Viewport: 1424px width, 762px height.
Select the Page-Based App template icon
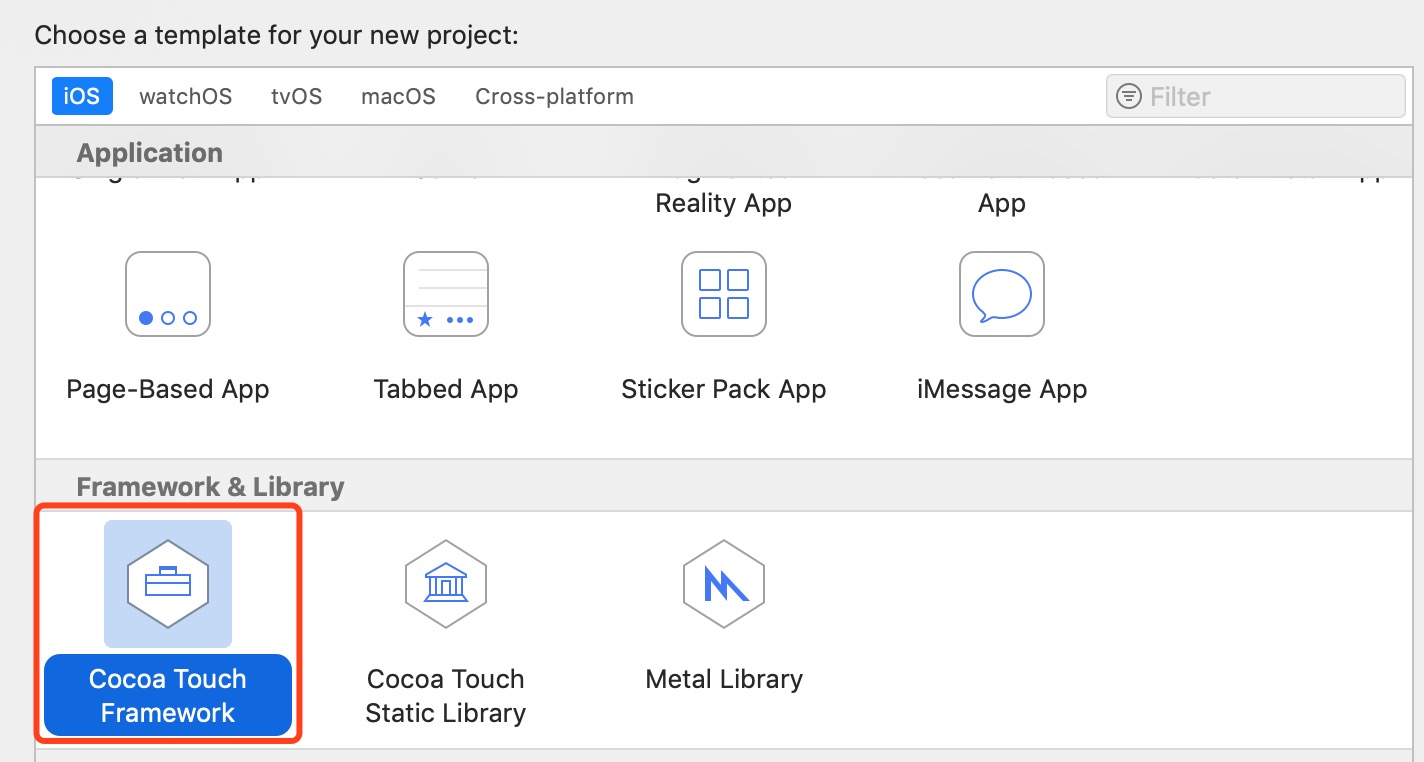click(168, 294)
